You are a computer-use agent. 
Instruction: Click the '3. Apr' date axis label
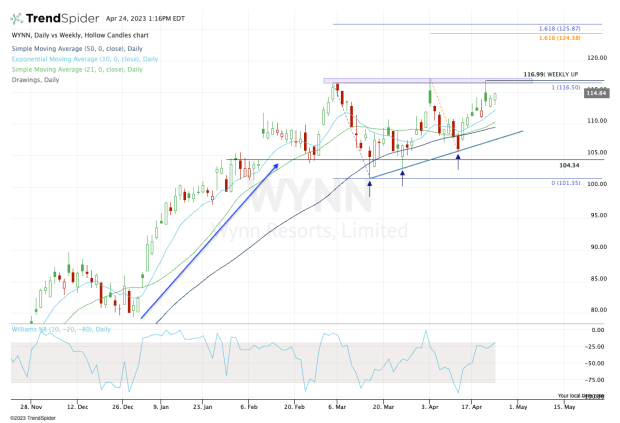pyautogui.click(x=430, y=407)
